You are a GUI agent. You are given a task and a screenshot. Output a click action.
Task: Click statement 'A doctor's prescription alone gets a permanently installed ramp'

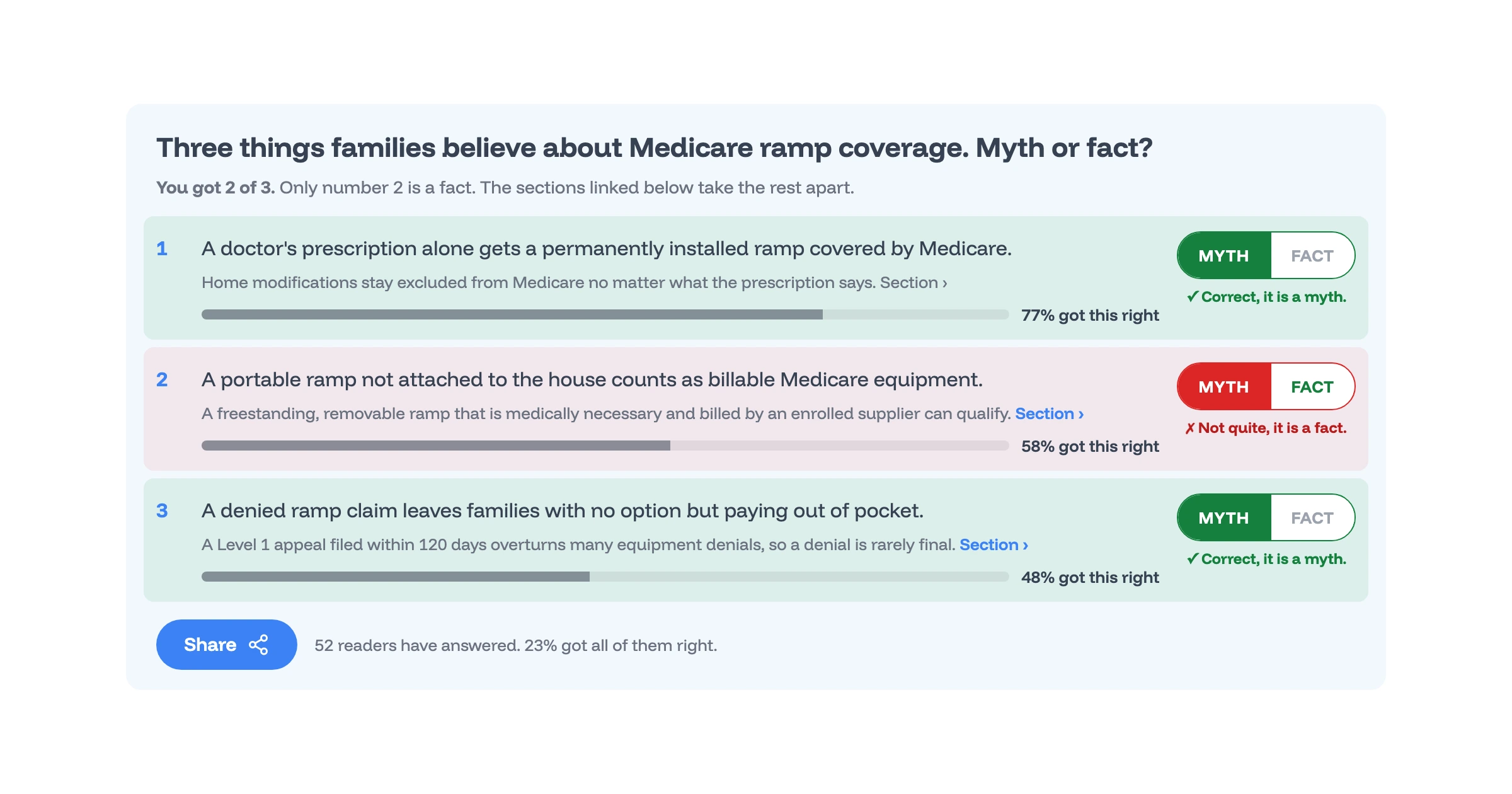pos(606,248)
